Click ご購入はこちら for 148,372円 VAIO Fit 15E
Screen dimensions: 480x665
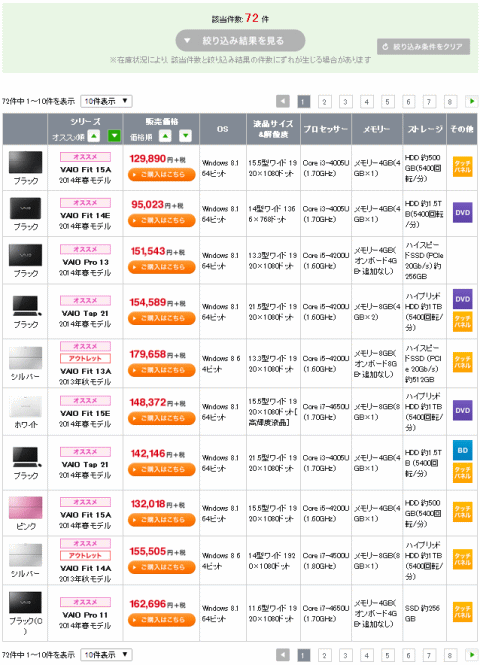pyautogui.click(x=162, y=418)
